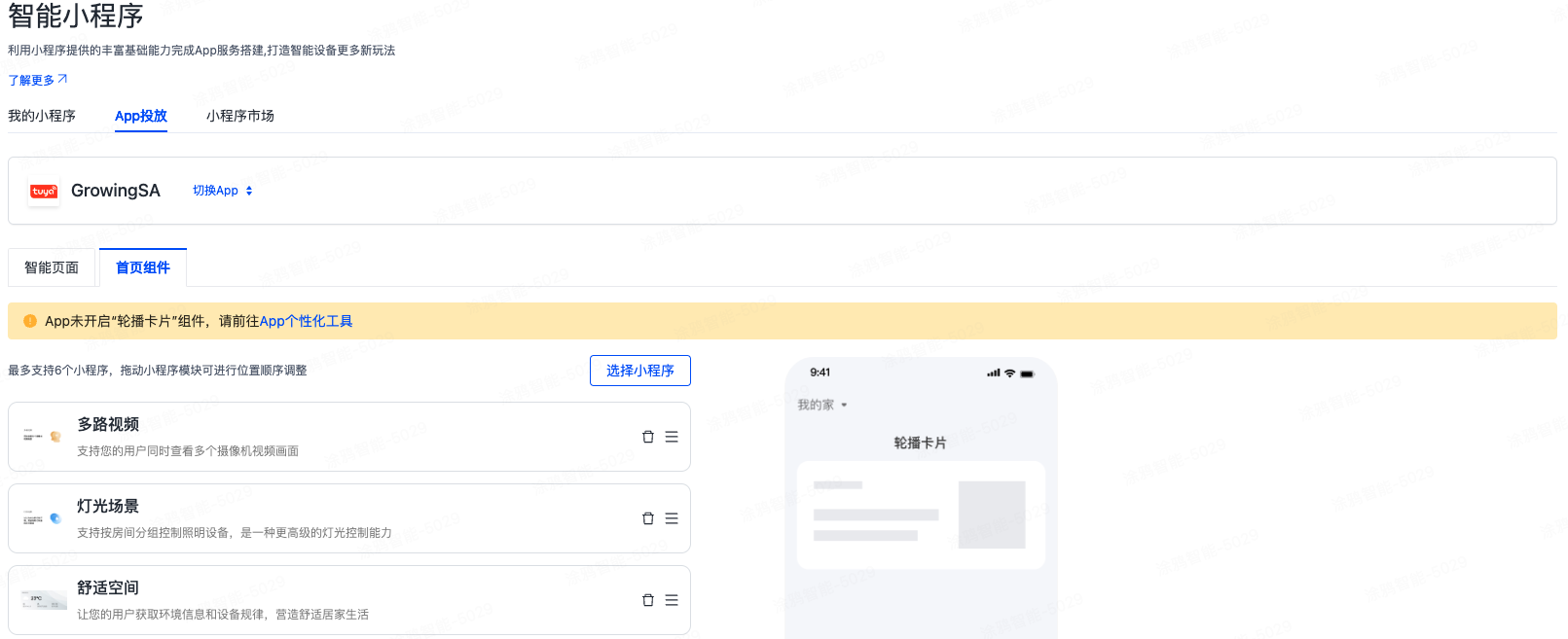Click the drag handle of 灯光场景

click(x=672, y=518)
